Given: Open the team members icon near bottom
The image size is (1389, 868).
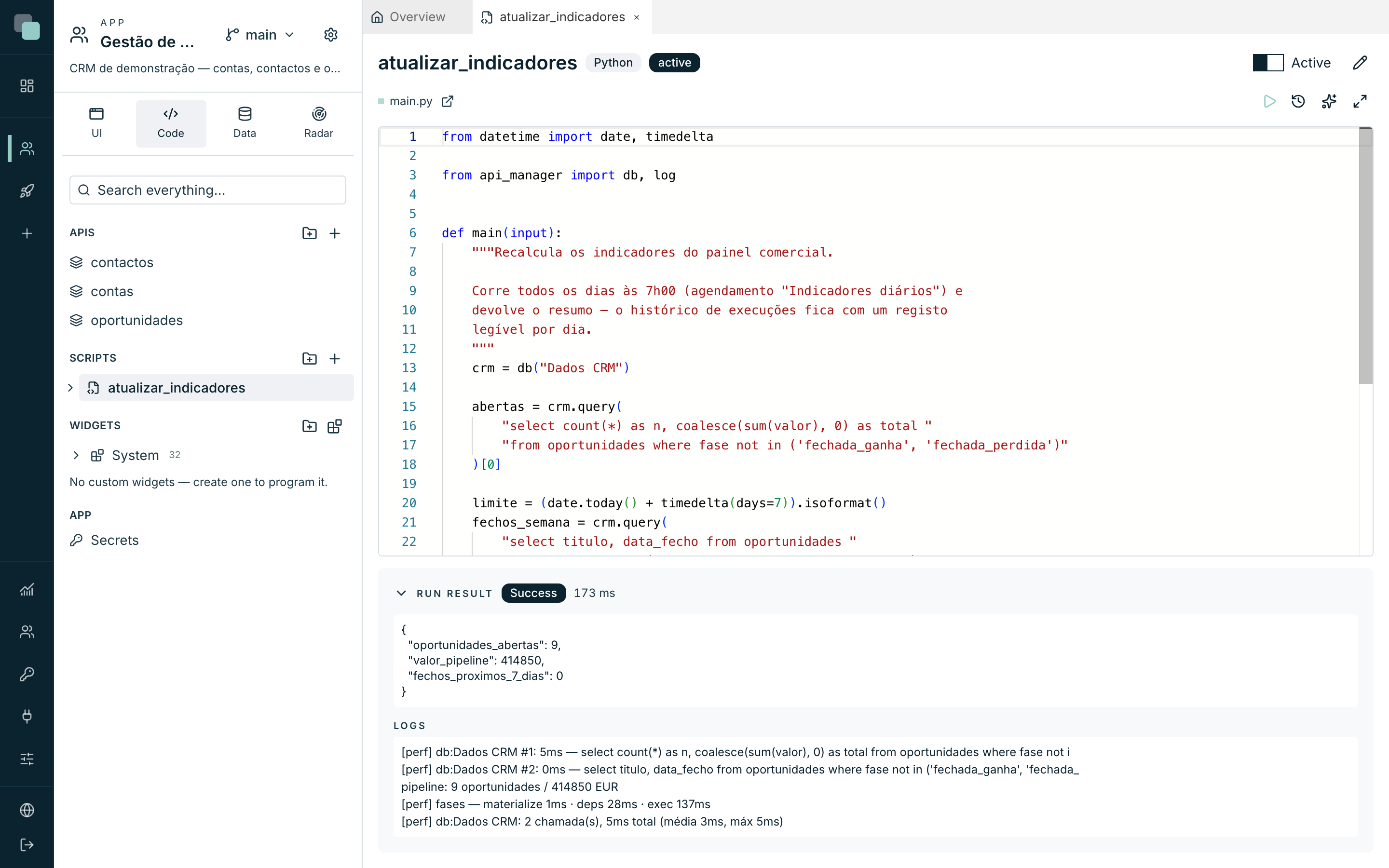Looking at the screenshot, I should 27,632.
